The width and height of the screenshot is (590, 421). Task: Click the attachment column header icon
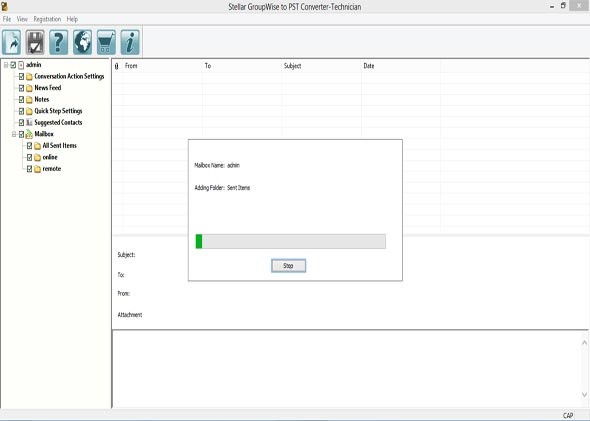click(116, 66)
